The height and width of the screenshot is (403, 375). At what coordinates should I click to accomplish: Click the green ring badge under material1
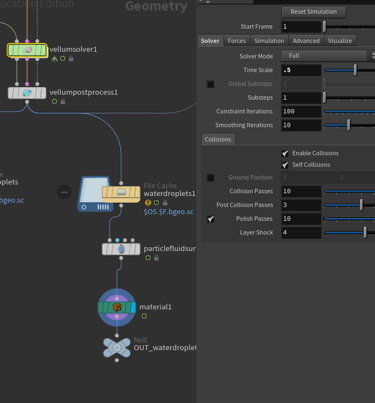(x=144, y=316)
